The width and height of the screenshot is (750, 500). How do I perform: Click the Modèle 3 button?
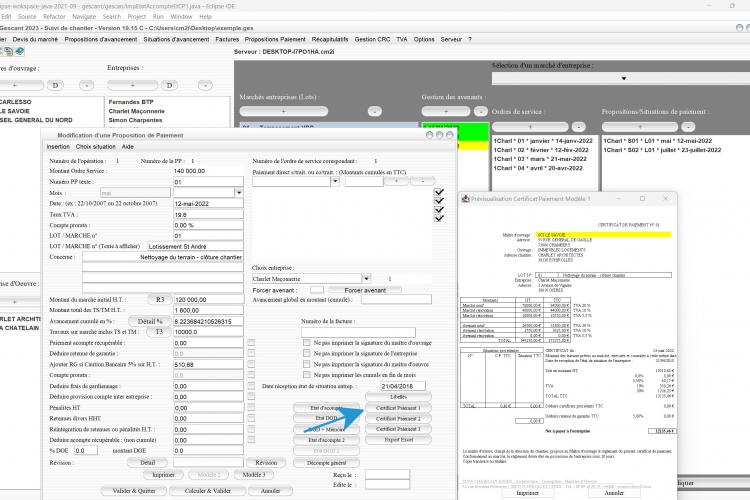pos(254,474)
